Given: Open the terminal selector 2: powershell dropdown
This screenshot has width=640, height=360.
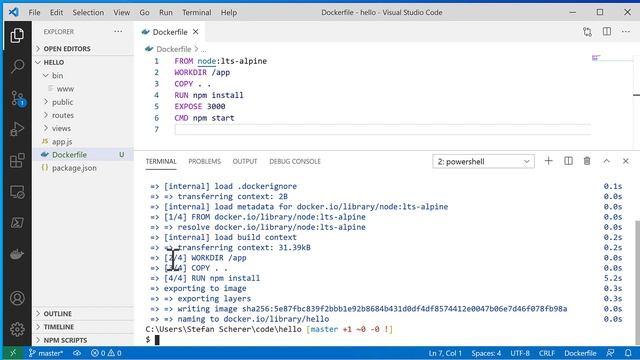Looking at the screenshot, I should (483, 162).
